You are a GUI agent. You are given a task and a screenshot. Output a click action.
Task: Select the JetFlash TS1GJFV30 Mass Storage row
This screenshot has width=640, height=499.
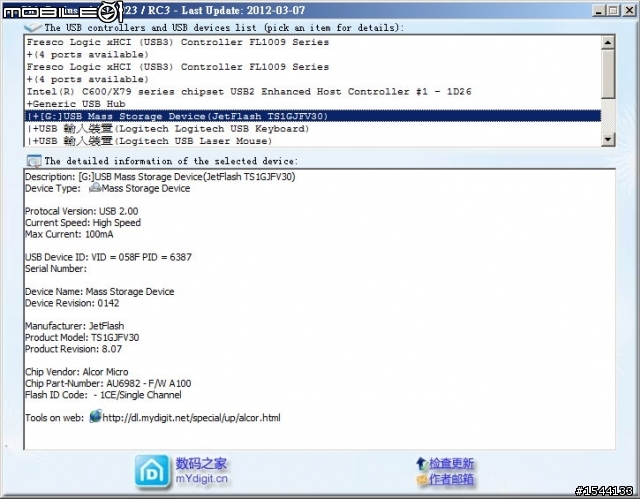[312, 116]
